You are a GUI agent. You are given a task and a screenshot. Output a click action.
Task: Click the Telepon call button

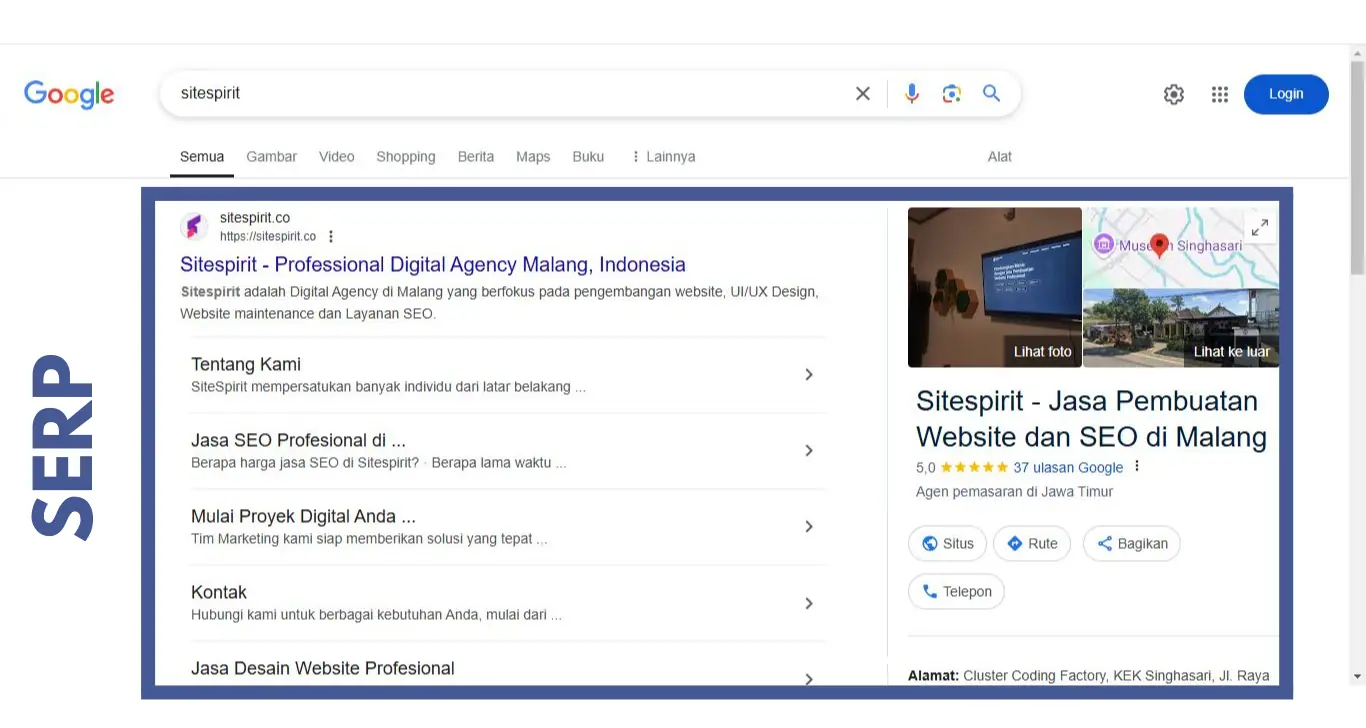click(956, 591)
